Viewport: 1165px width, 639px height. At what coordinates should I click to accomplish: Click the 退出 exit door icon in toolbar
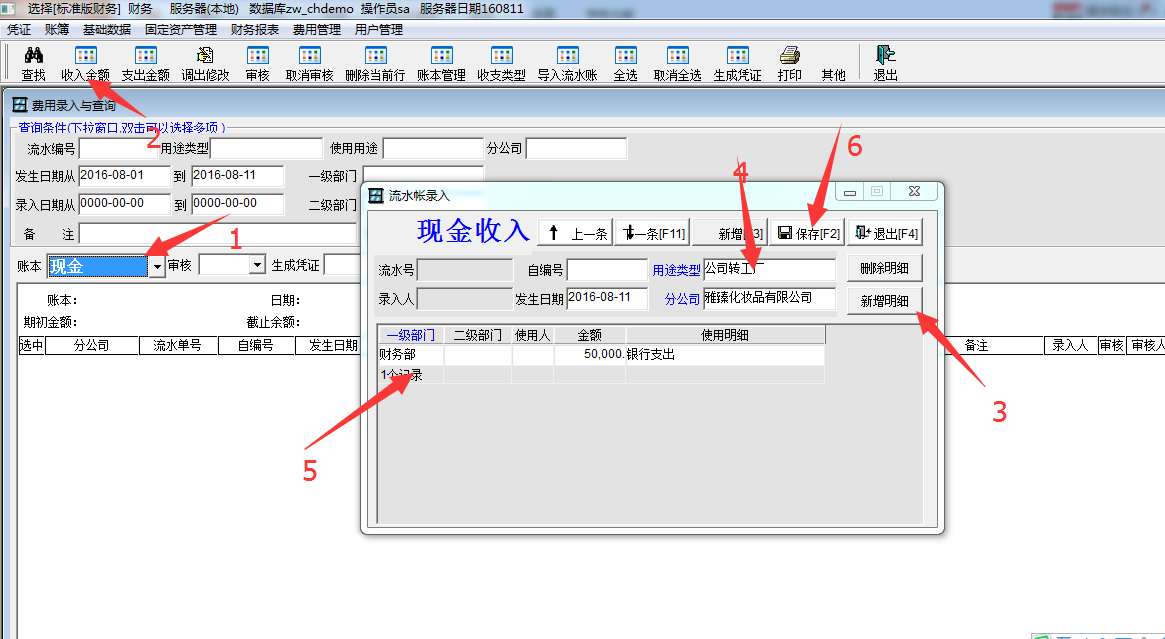point(885,56)
